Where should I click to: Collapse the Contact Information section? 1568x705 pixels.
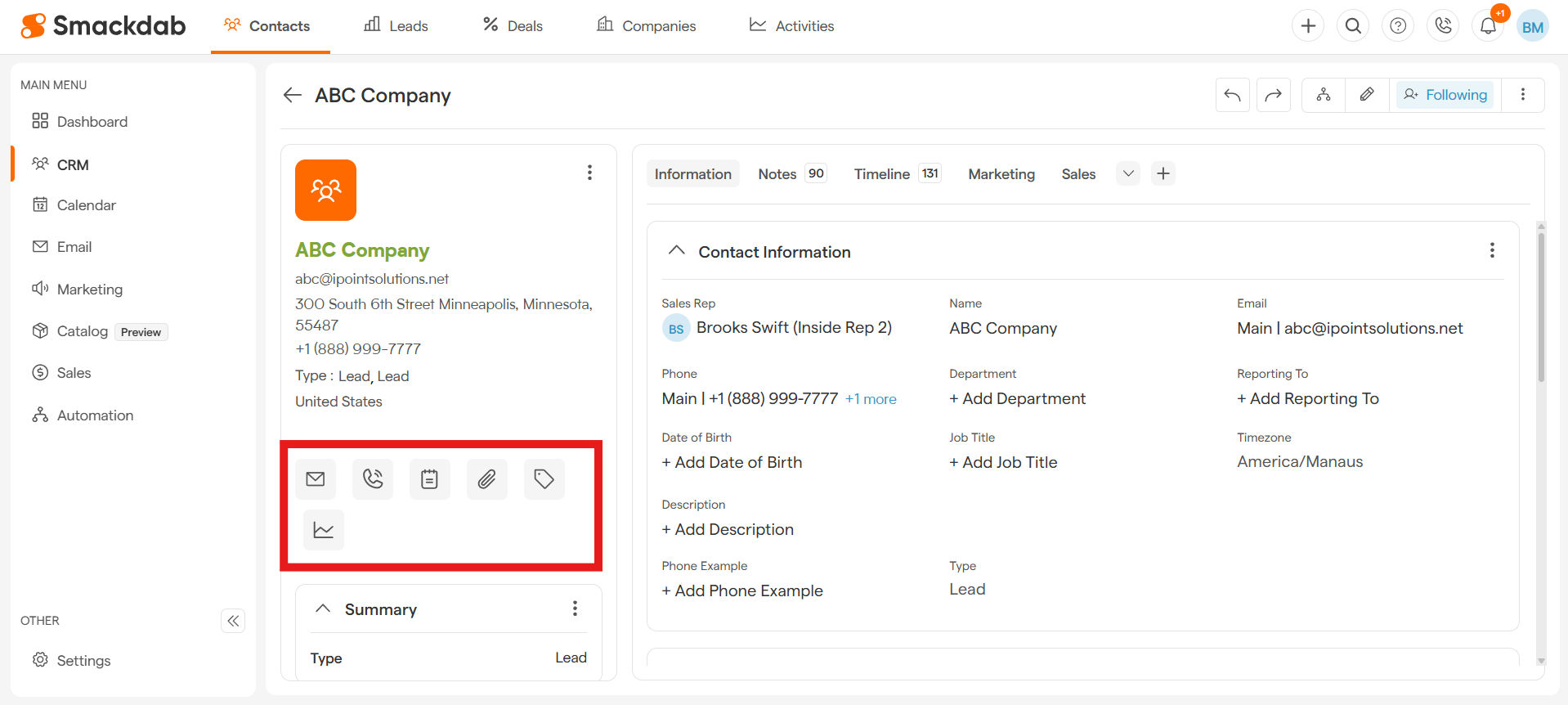click(x=676, y=251)
